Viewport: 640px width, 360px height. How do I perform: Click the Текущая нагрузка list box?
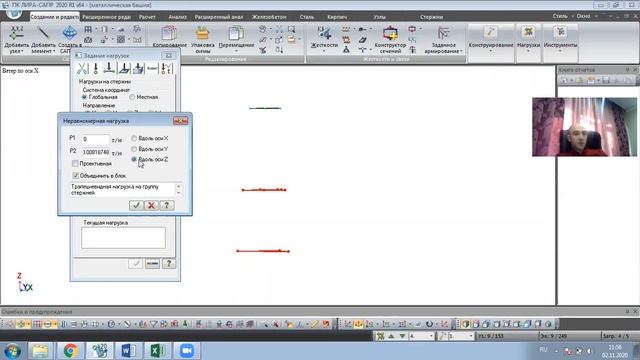coord(123,238)
